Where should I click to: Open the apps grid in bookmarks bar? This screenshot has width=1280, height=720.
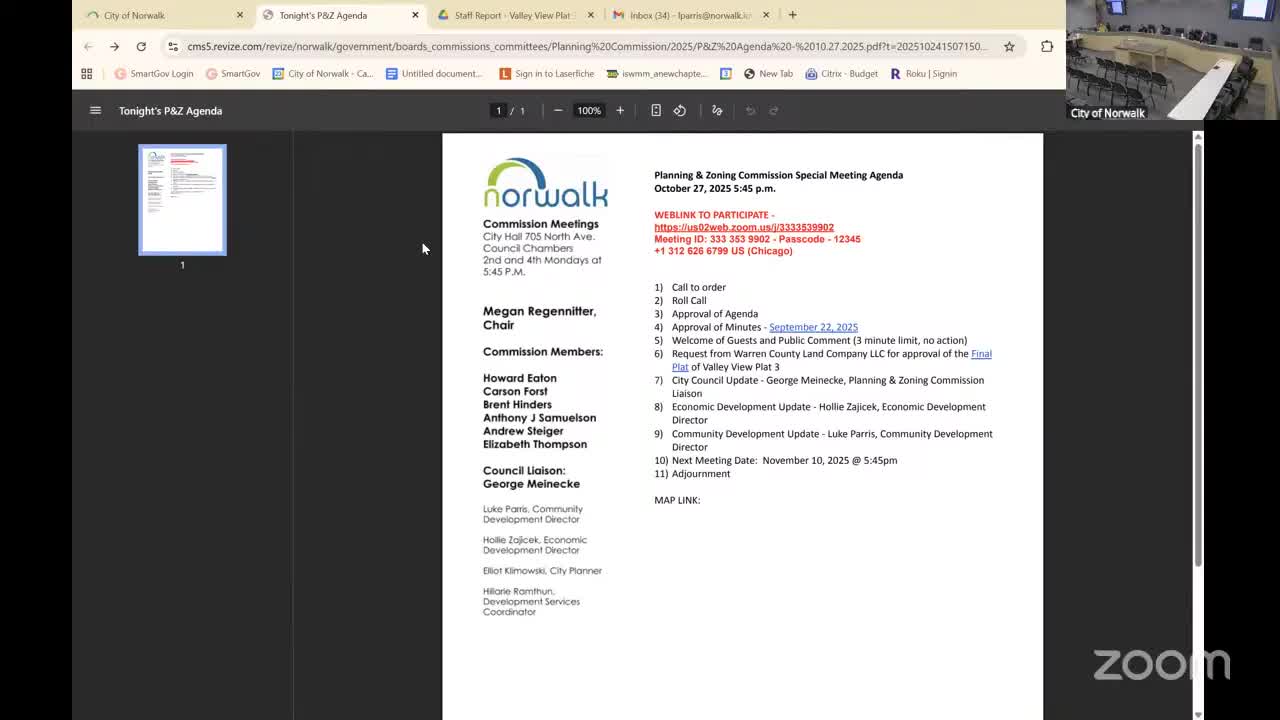(87, 73)
